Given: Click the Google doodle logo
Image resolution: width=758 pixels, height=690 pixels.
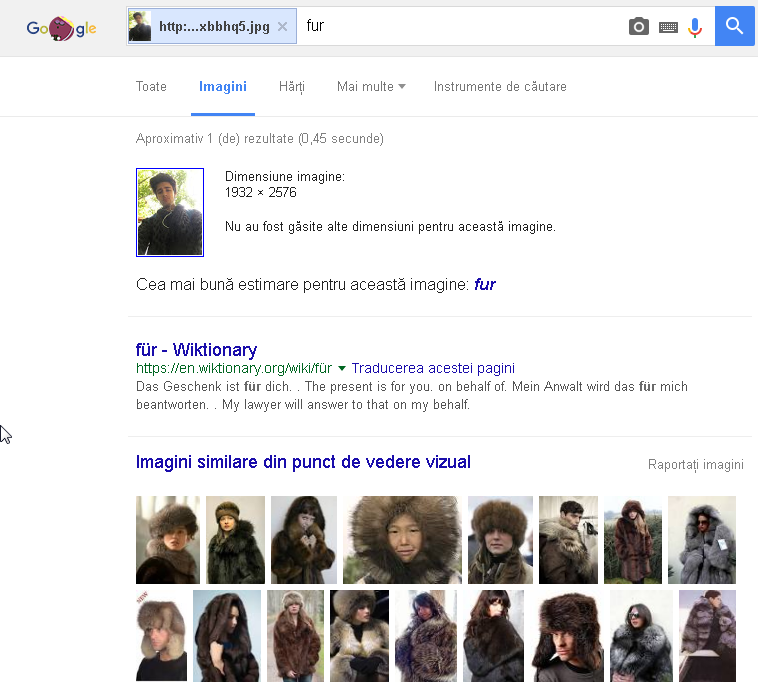Looking at the screenshot, I should click(61, 28).
